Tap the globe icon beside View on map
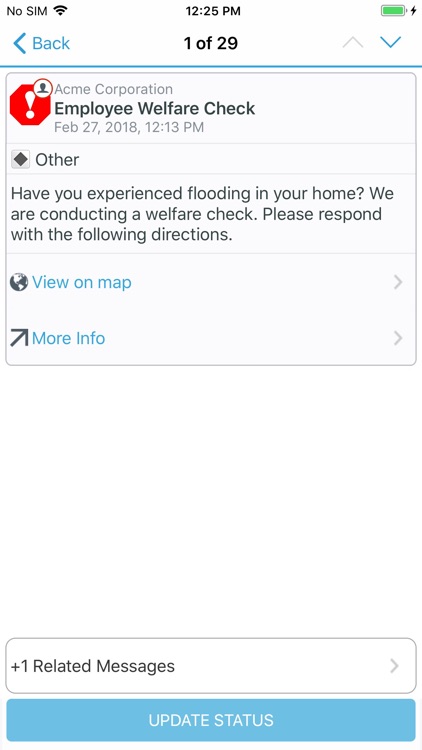This screenshot has width=422, height=750. 19,282
